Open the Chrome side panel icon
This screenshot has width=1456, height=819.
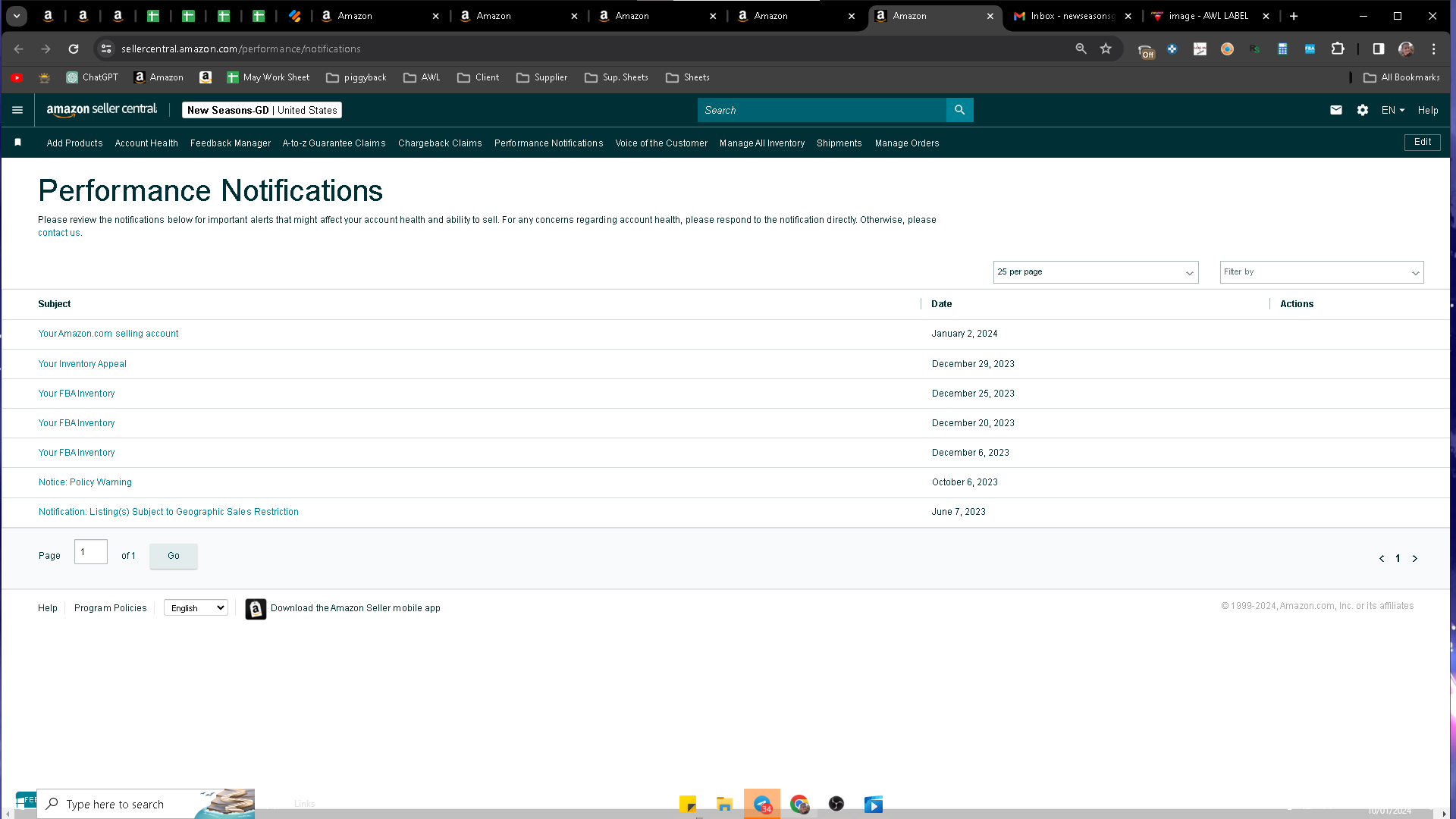[1379, 49]
